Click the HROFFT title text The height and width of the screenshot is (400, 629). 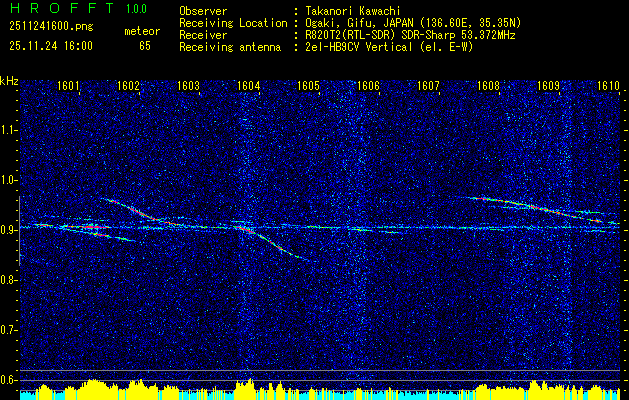(62, 8)
